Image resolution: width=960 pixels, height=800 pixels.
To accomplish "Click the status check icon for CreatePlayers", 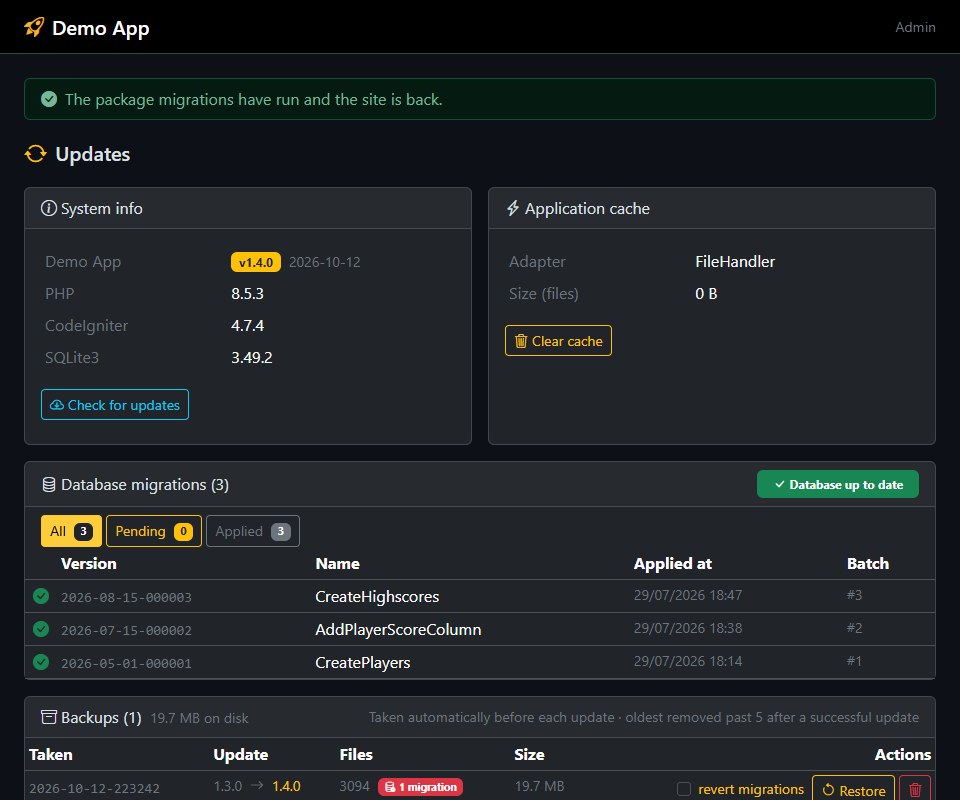I will 41,662.
